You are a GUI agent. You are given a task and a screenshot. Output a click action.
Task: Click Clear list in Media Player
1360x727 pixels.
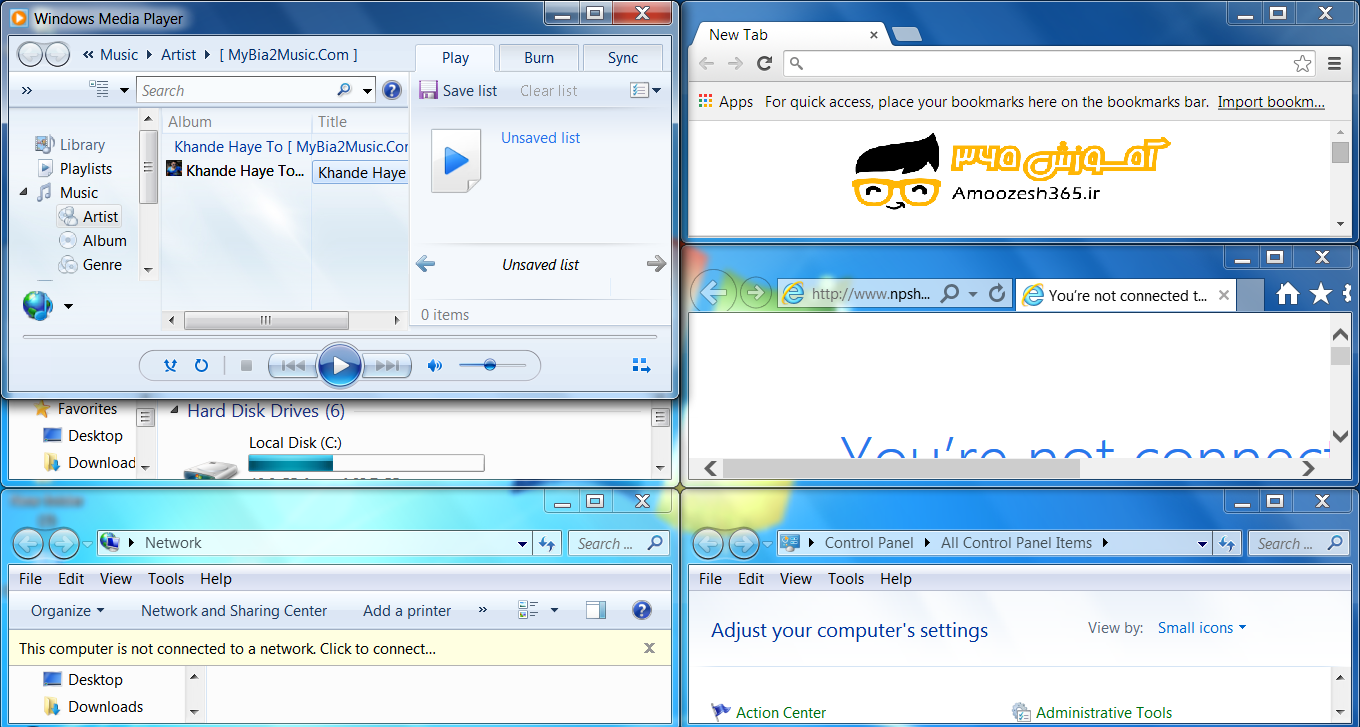pyautogui.click(x=548, y=90)
